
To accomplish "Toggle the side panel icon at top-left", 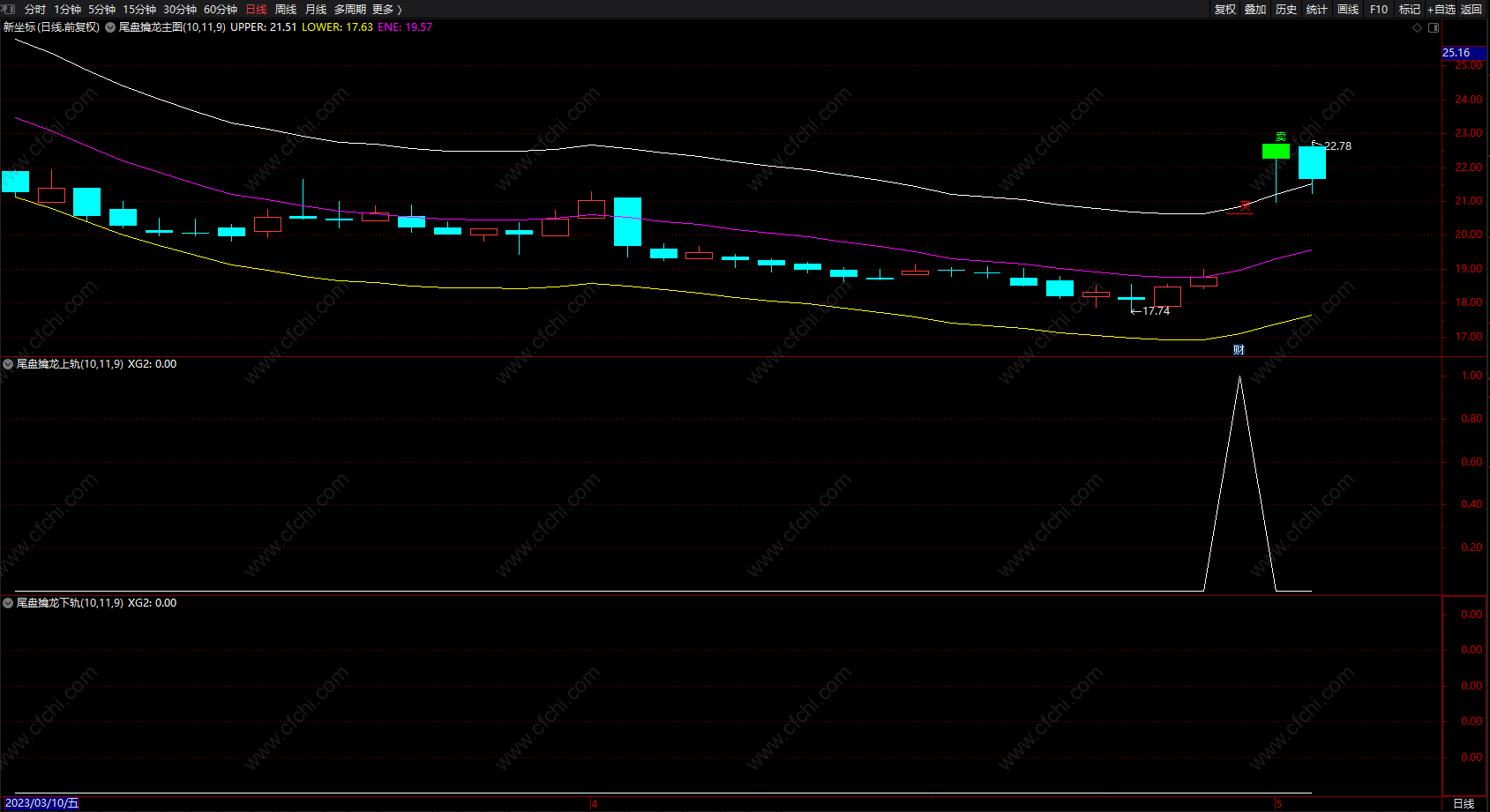I will click(x=10, y=9).
